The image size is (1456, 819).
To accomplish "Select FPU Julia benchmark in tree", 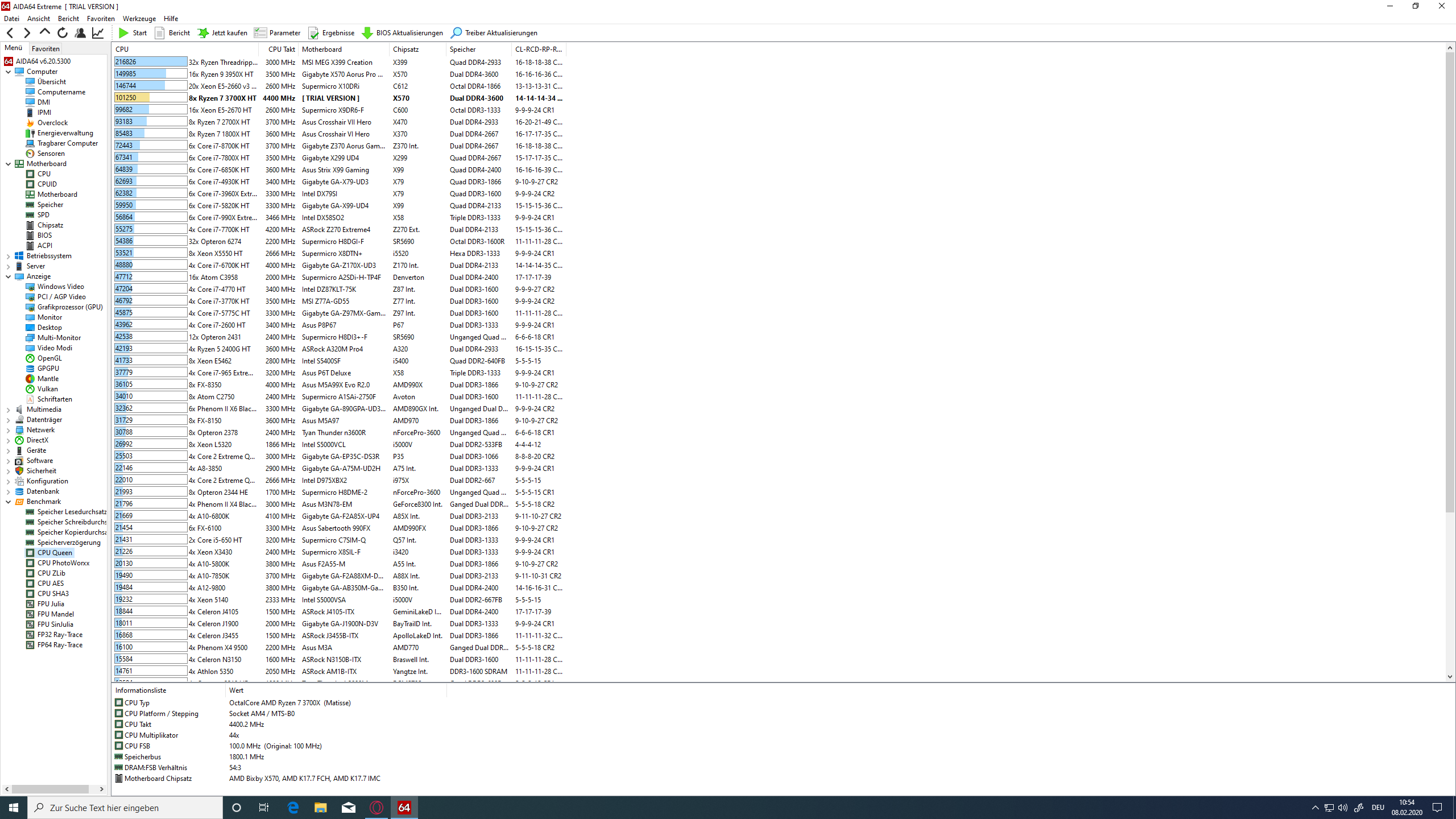I will tap(51, 604).
